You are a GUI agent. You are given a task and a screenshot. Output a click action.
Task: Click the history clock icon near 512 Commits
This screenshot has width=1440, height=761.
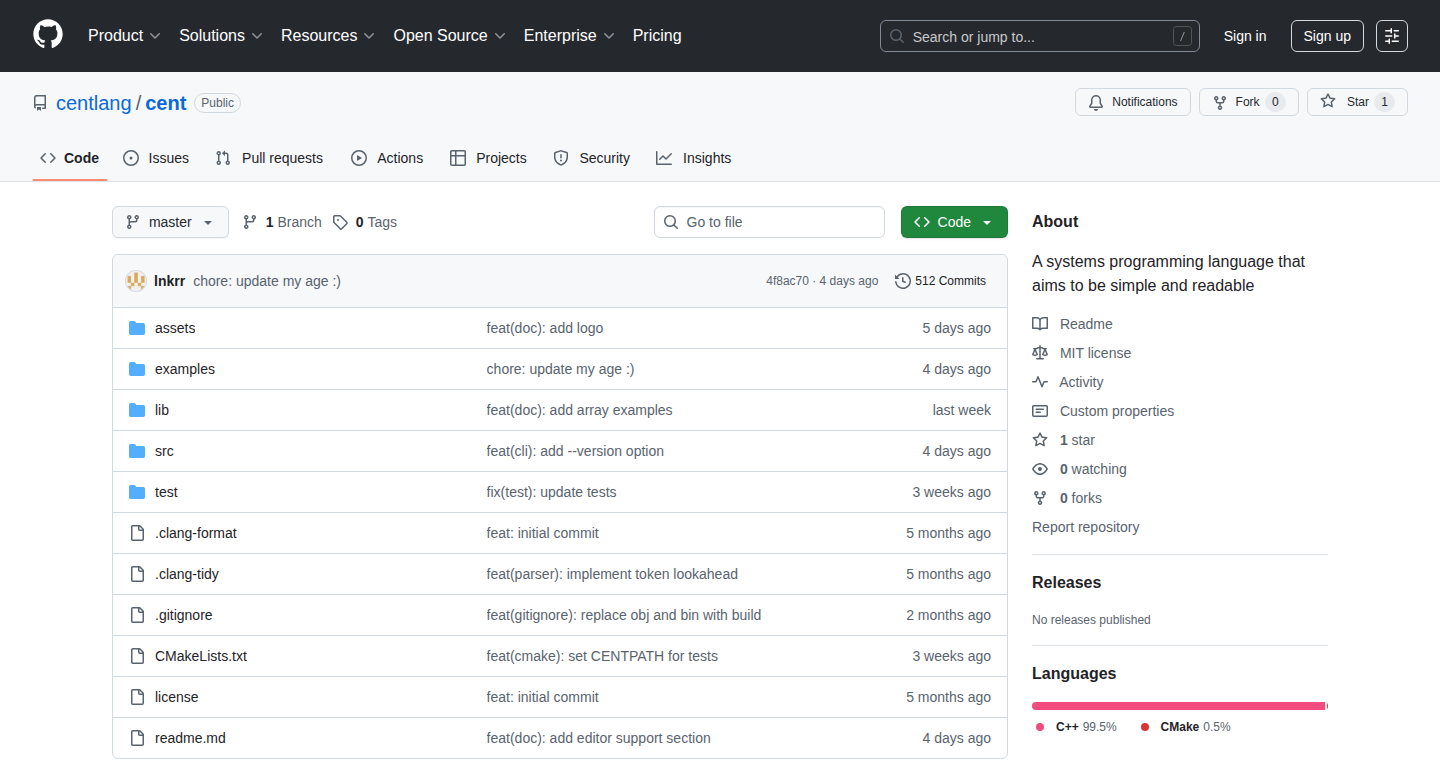click(903, 281)
